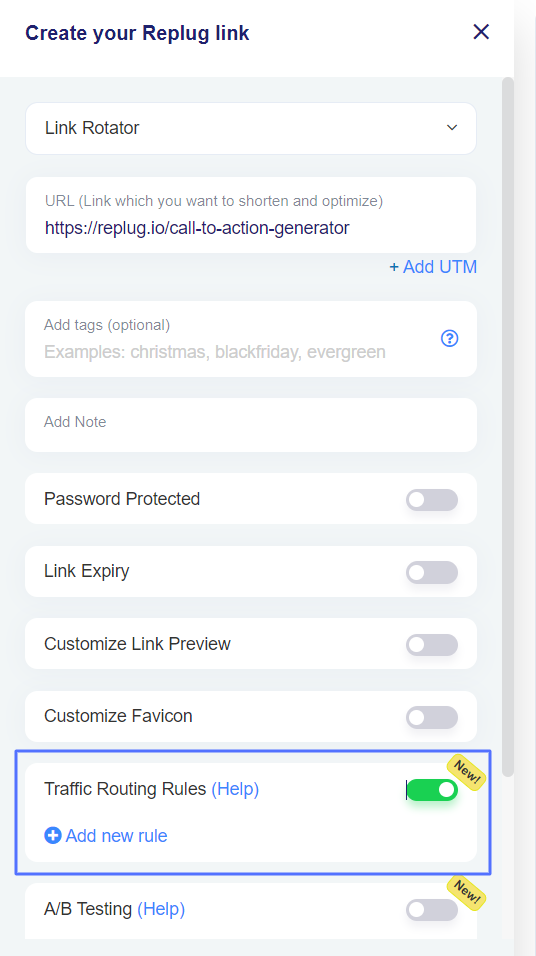Click the plus icon beside Add new rule
The image size is (536, 956).
(x=52, y=835)
